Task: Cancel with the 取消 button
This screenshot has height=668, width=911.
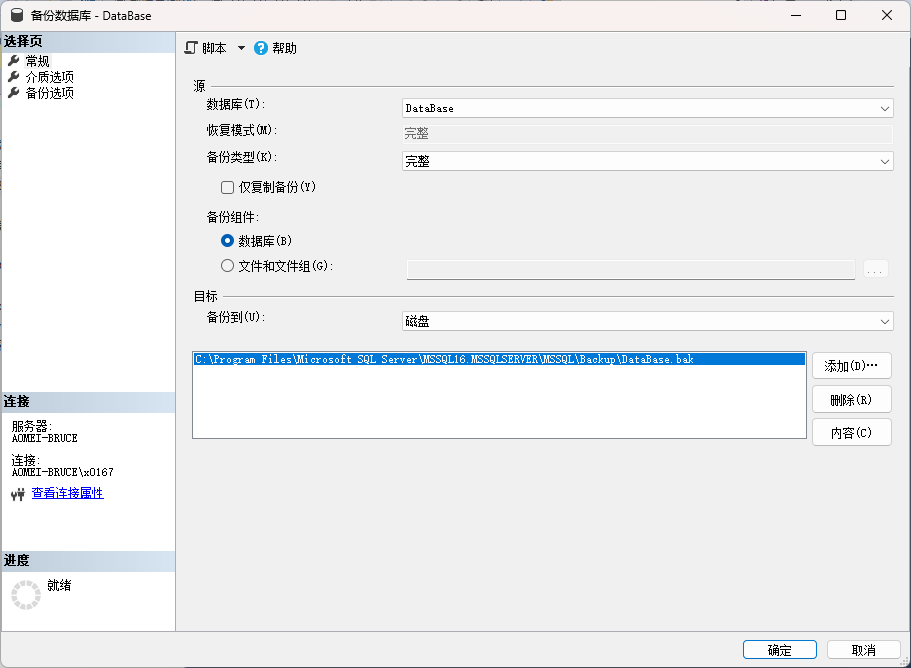Action: pos(863,650)
